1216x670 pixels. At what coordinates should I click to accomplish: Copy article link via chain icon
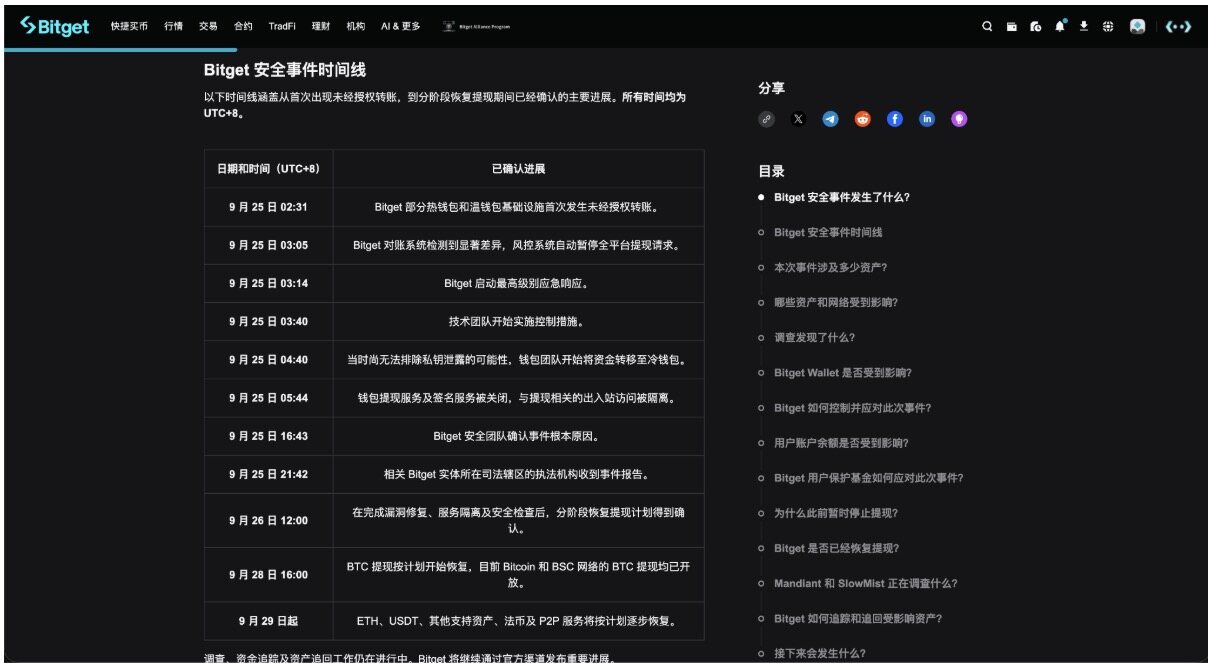pos(767,119)
